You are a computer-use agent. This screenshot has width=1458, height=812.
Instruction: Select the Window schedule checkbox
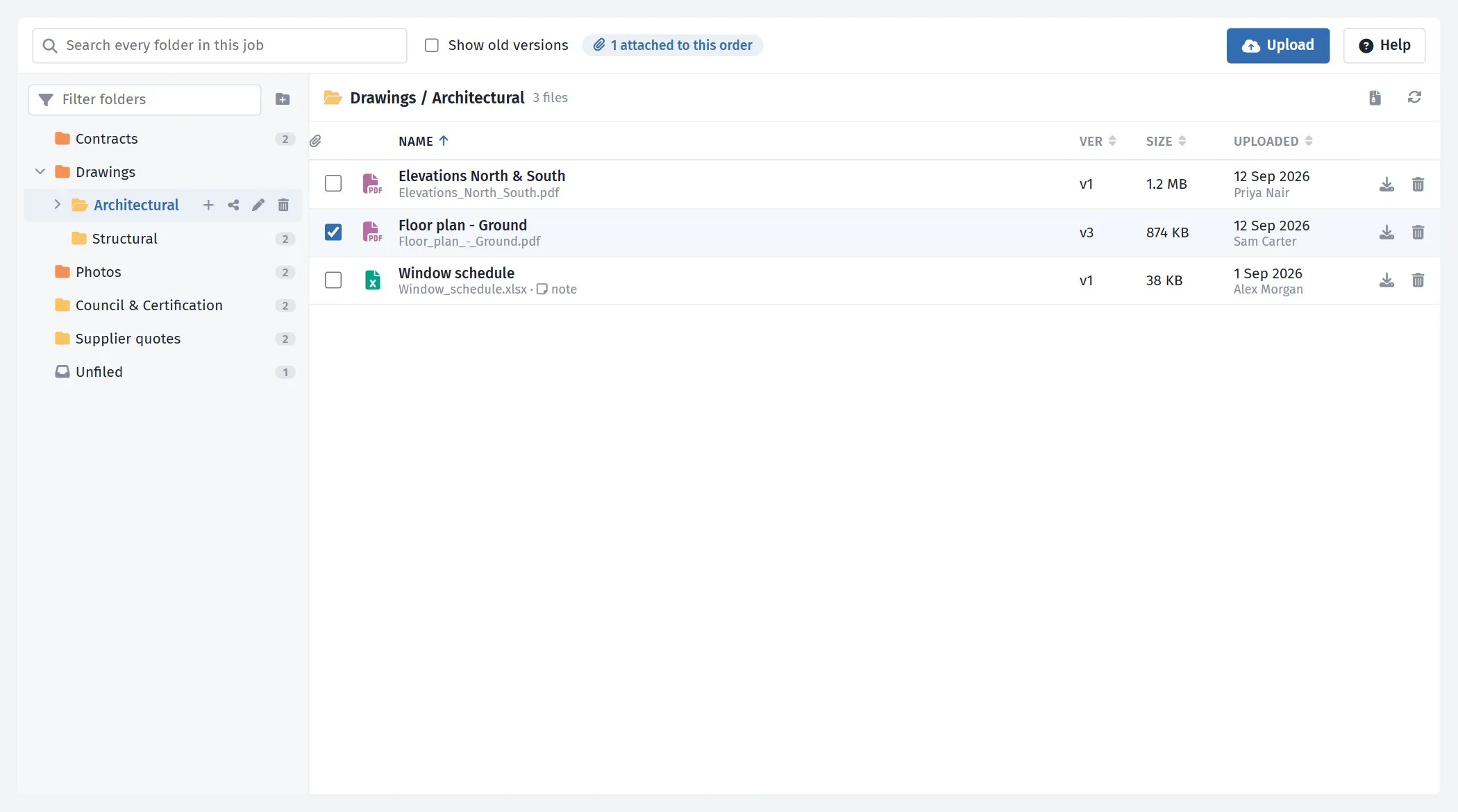coord(333,280)
